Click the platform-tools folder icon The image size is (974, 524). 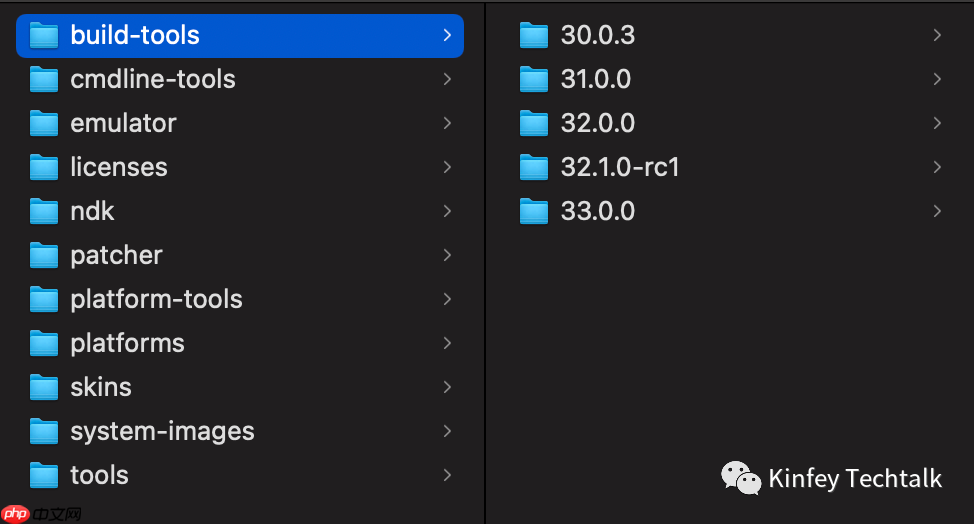tap(44, 300)
